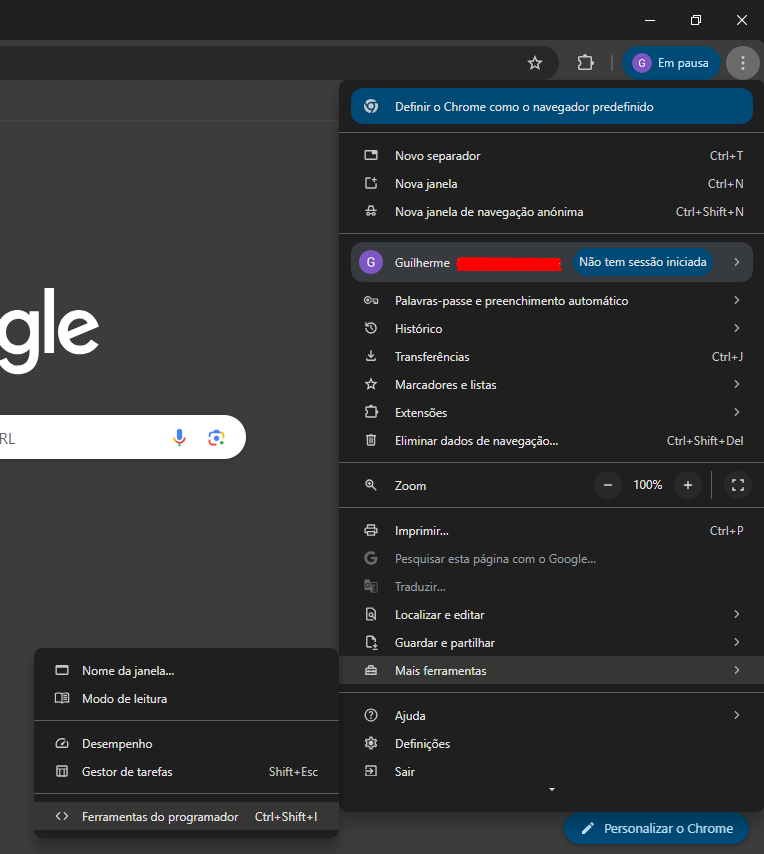Screen dimensions: 764x854
Task: Click the Mais ferramentas toolbox icon
Action: pos(371,670)
